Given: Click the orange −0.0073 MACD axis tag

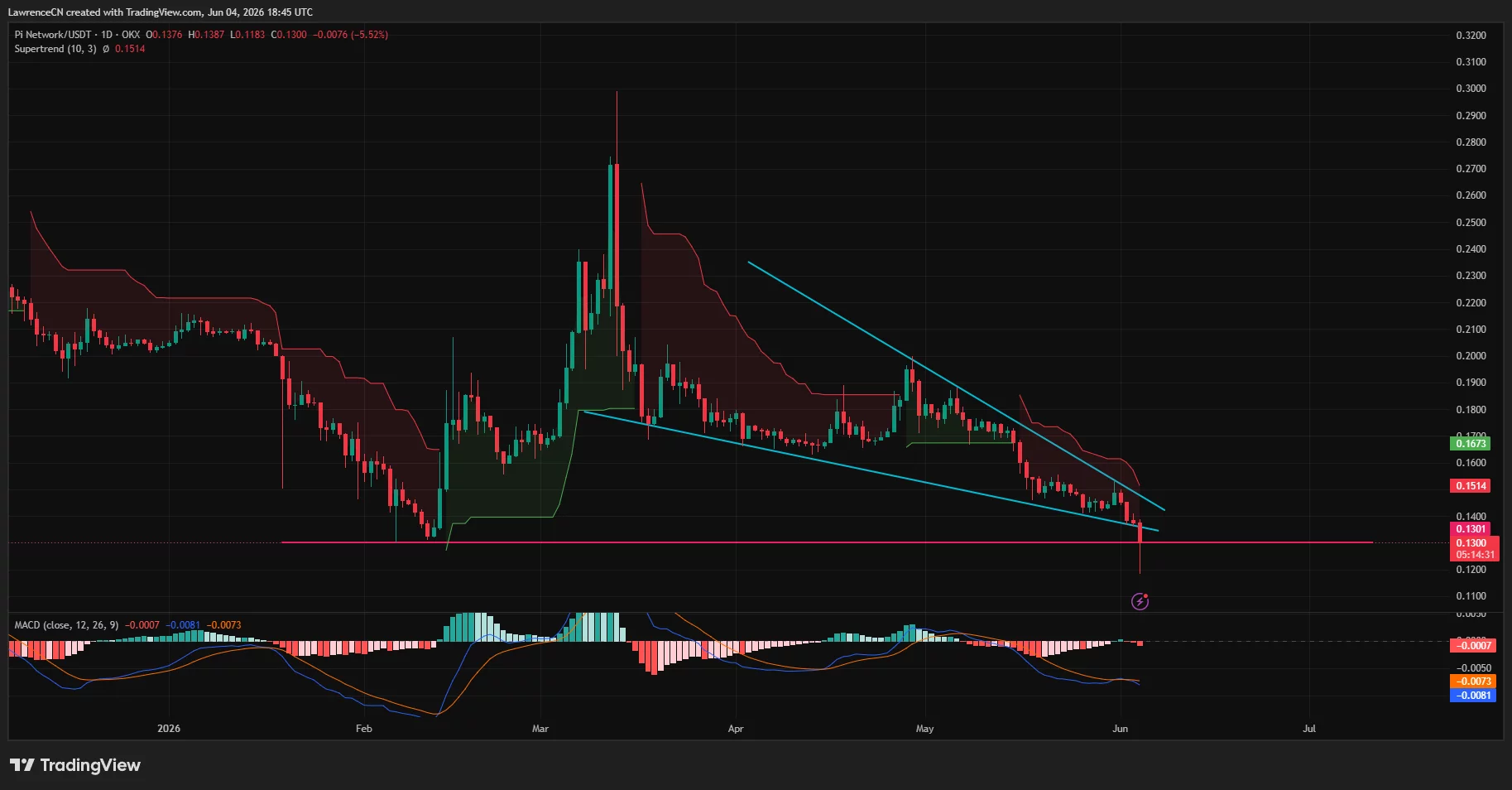Looking at the screenshot, I should [1473, 682].
